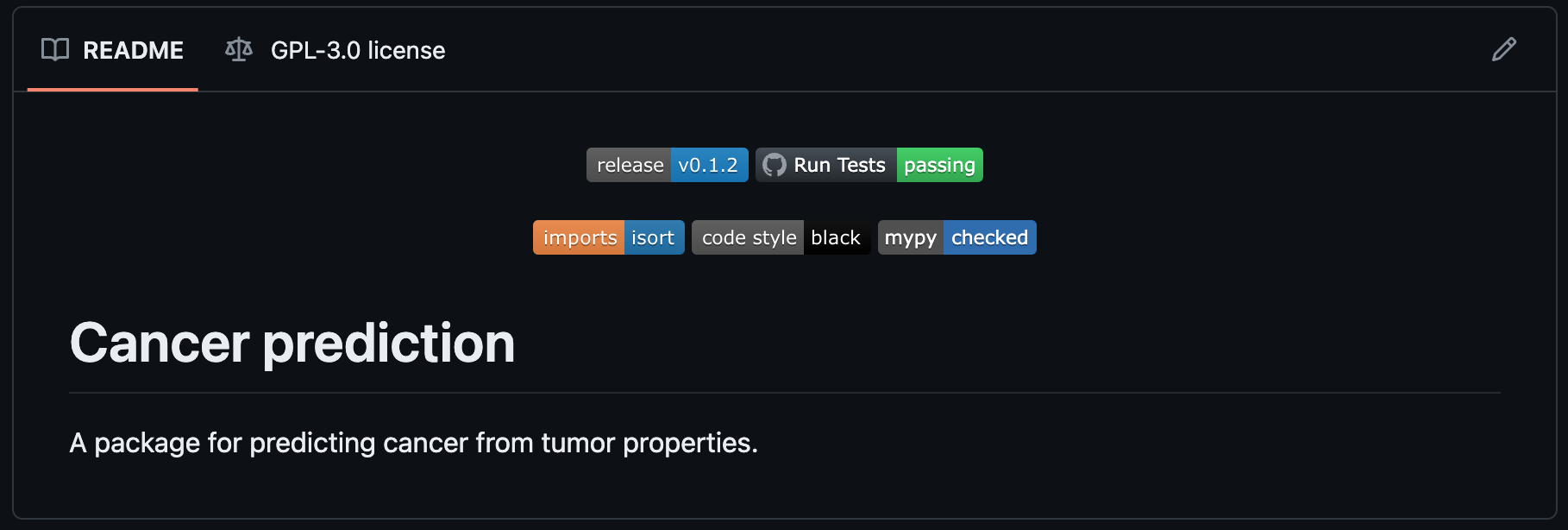
Task: Click the green passing status badge
Action: [939, 165]
